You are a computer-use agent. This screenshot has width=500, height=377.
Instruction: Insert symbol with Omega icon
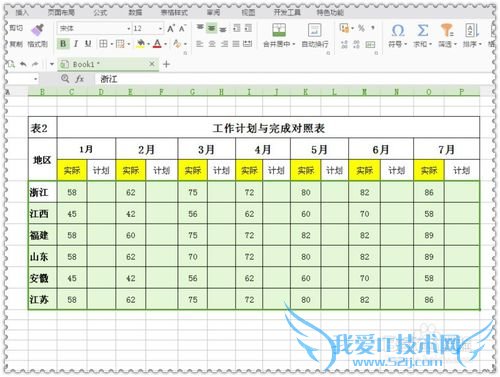coord(398,31)
